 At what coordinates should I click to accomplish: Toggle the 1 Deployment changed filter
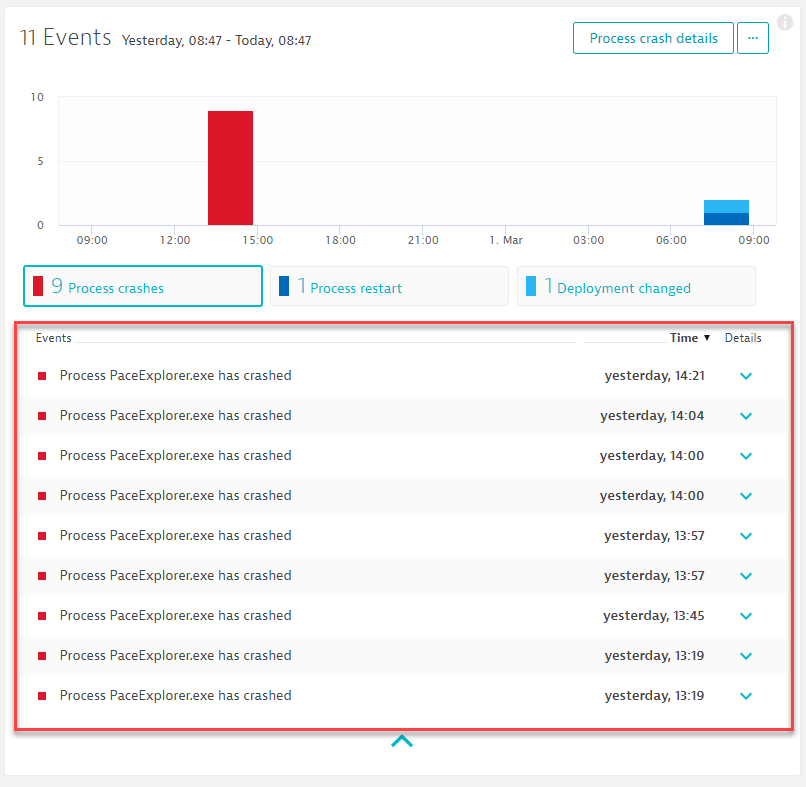pos(636,286)
